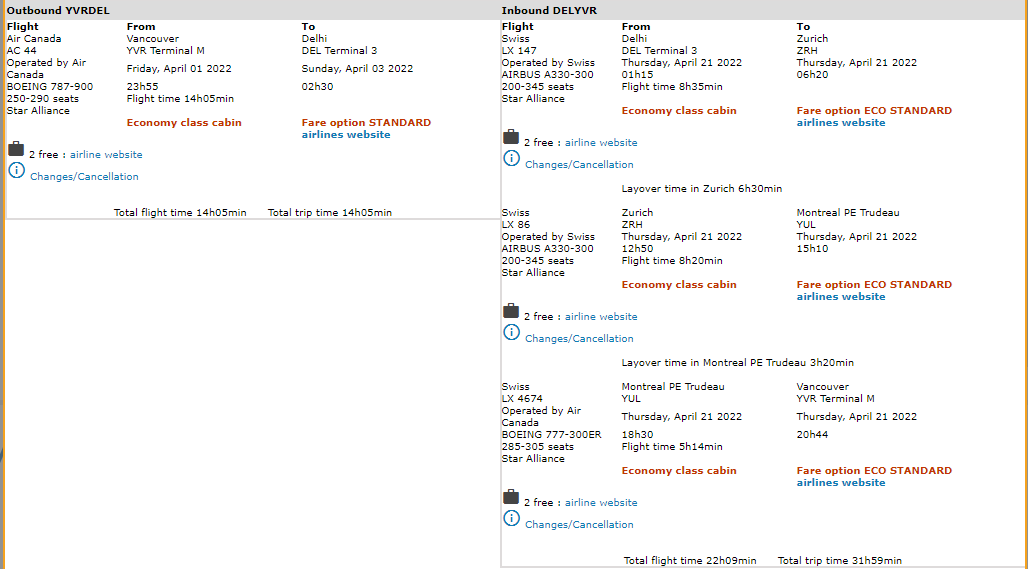View Changes/Cancellation for Montreal–Vancouver flight LX 4674
Image resolution: width=1028 pixels, height=569 pixels.
(579, 525)
